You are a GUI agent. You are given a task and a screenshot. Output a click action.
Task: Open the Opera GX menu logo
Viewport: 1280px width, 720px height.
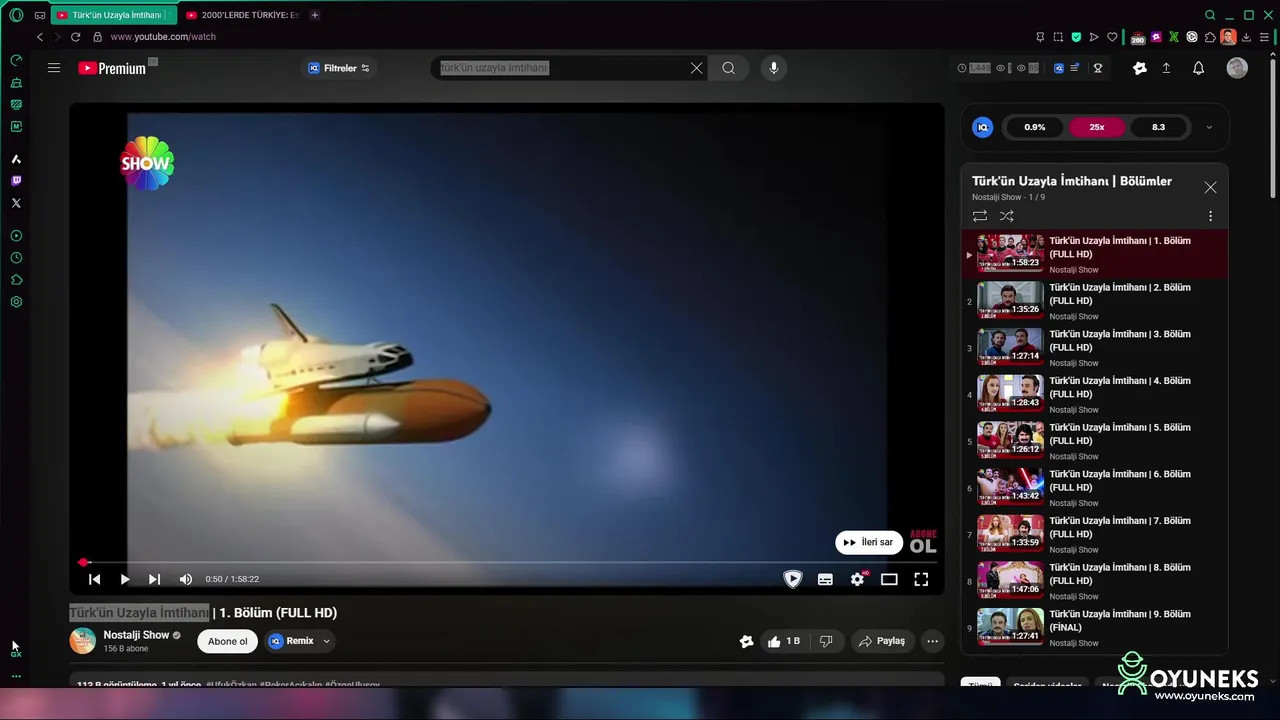[15, 15]
